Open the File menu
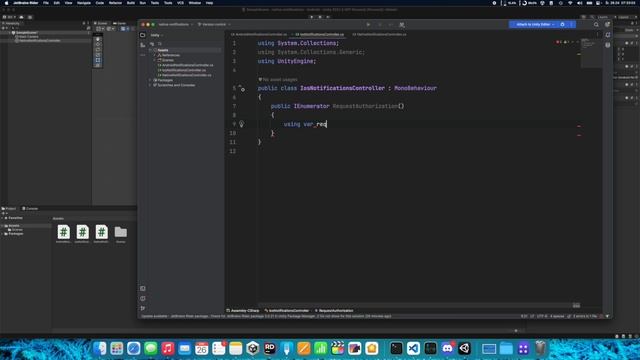Viewport: 640px width, 360px height. coord(46,3)
